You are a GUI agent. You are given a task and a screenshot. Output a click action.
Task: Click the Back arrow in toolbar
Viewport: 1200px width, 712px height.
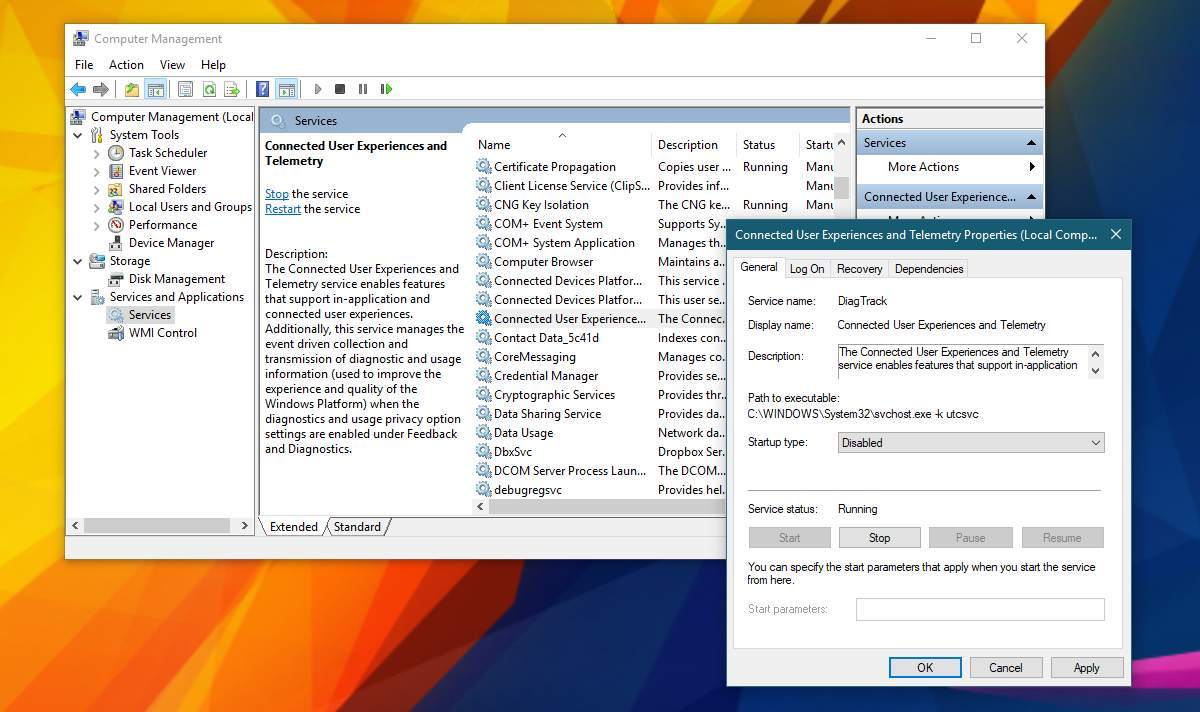point(78,89)
